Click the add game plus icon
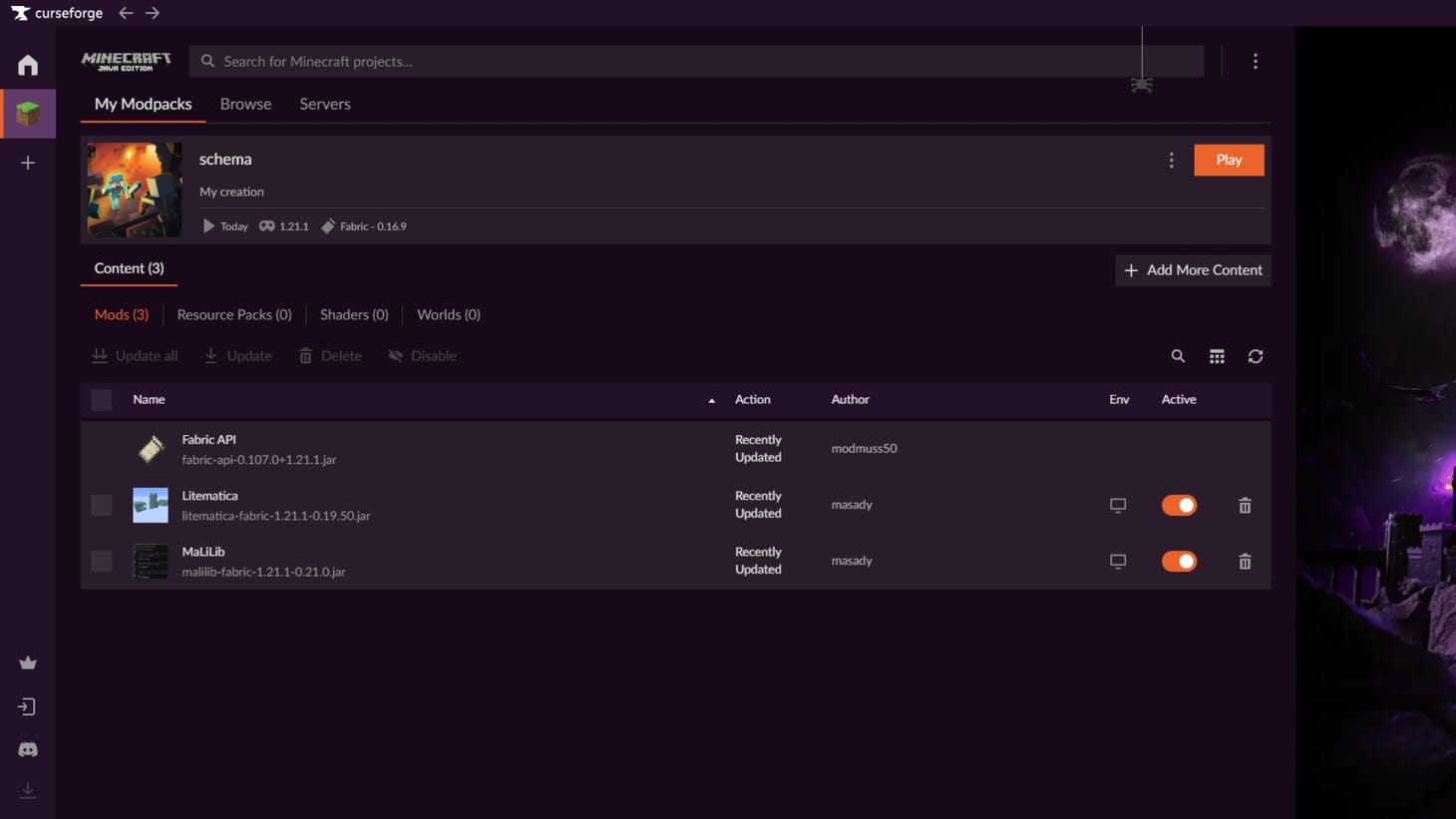 click(28, 163)
